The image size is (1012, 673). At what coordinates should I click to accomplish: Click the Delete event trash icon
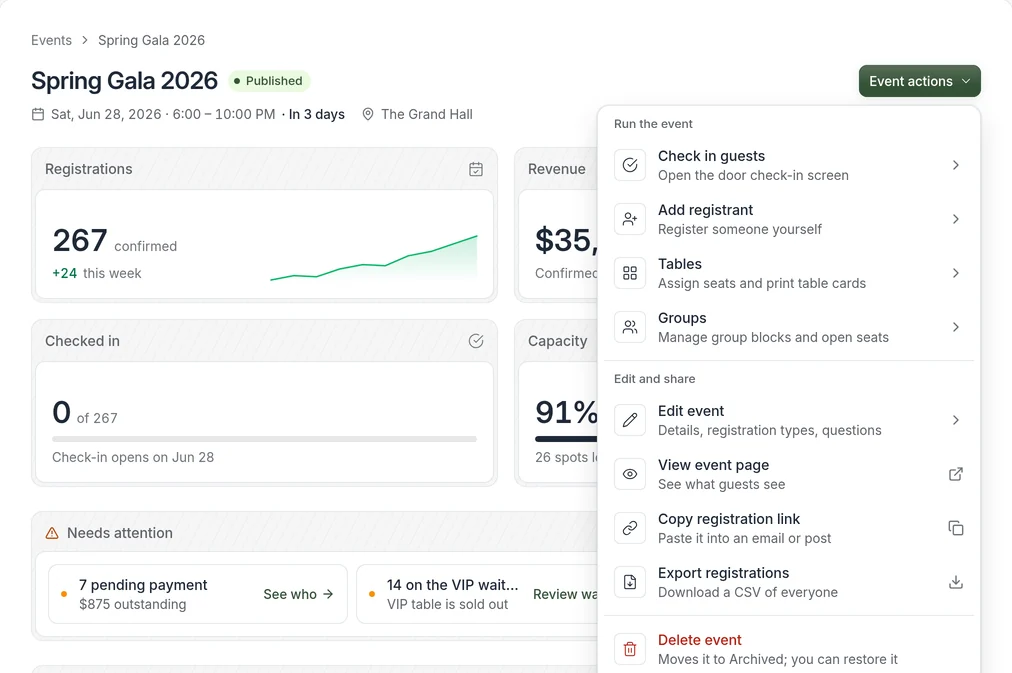[630, 649]
